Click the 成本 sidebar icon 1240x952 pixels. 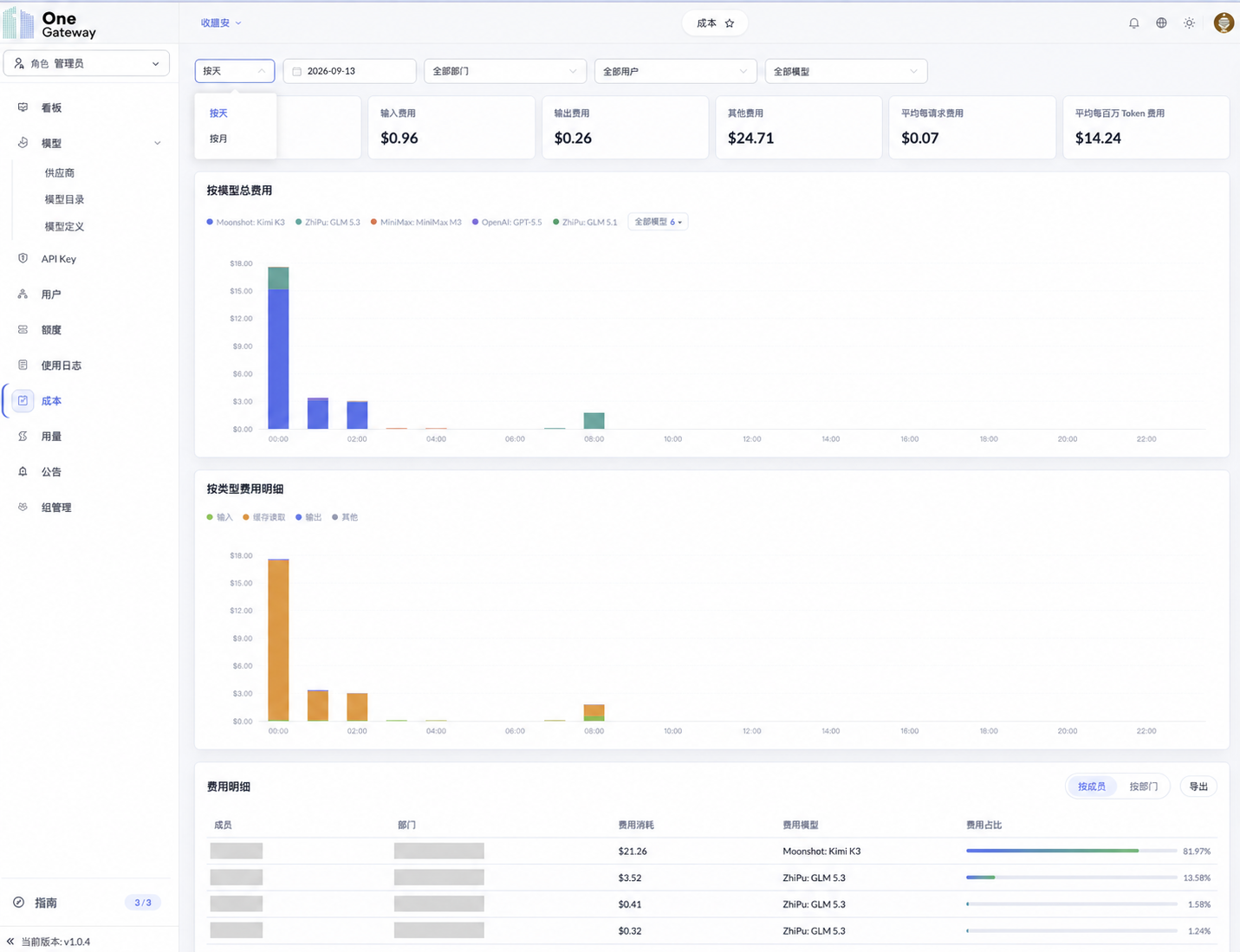pyautogui.click(x=23, y=400)
